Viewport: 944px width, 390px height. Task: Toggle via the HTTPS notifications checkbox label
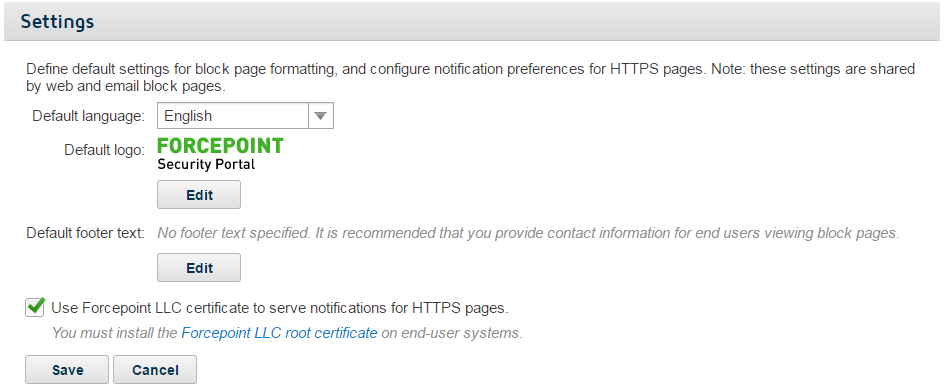280,308
